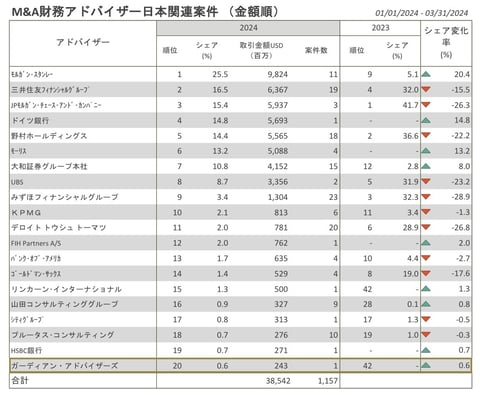
Task: Click the green up arrow in HSBC銀行 row
Action: 426,350
